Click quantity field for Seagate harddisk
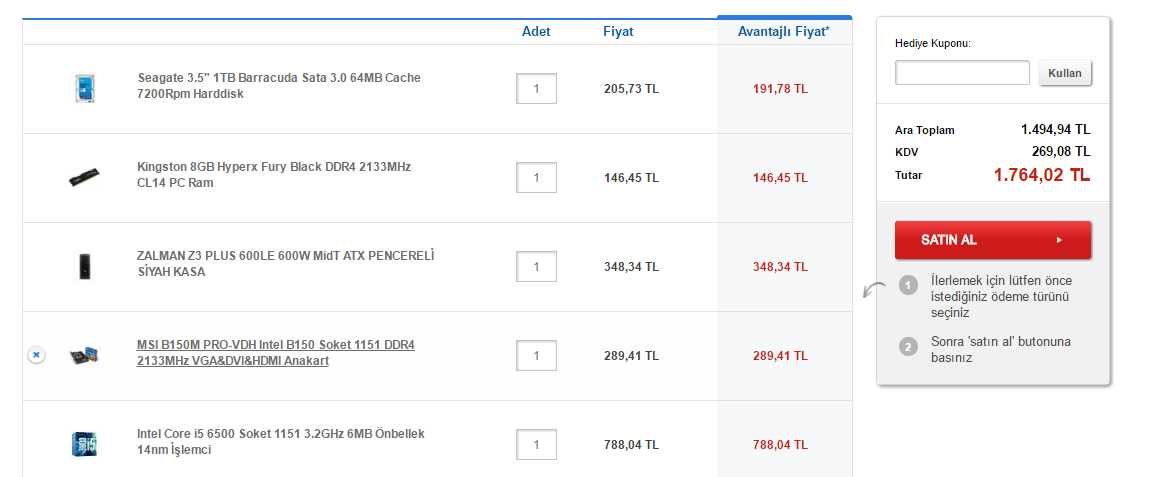This screenshot has width=1172, height=477. point(536,89)
